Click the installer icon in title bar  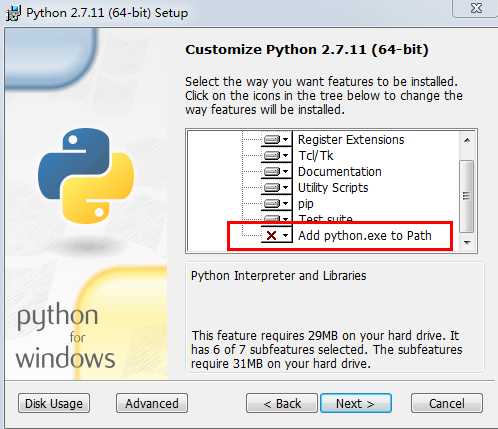point(13,13)
